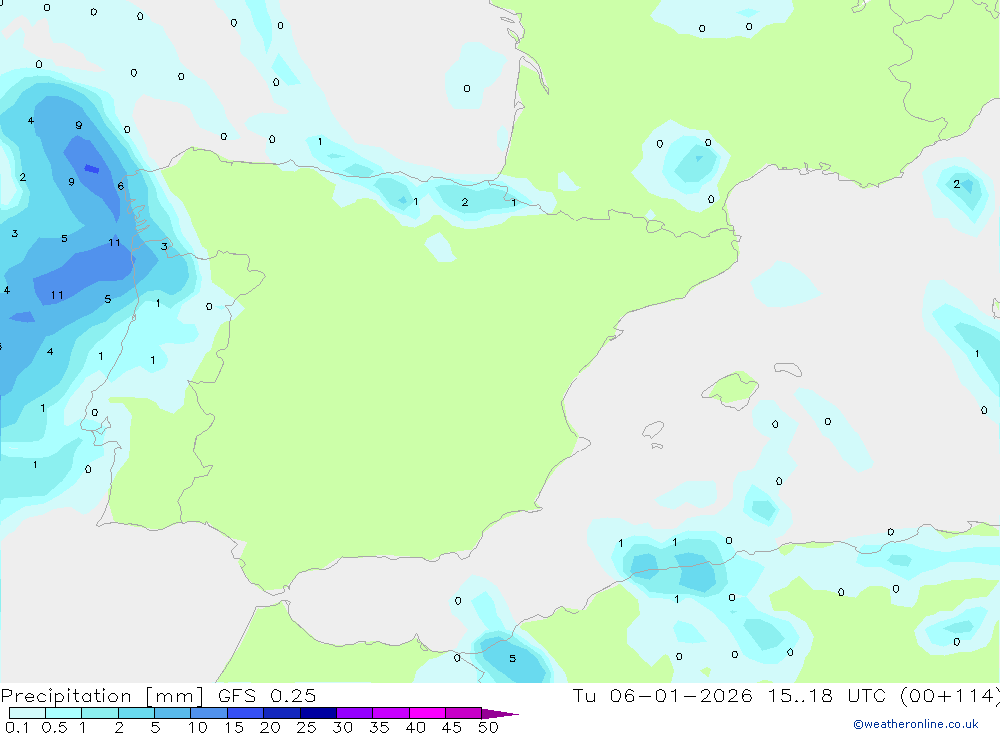Click the 'Tu 06-01-2026' date text
This screenshot has width=1000, height=733.
tap(662, 695)
